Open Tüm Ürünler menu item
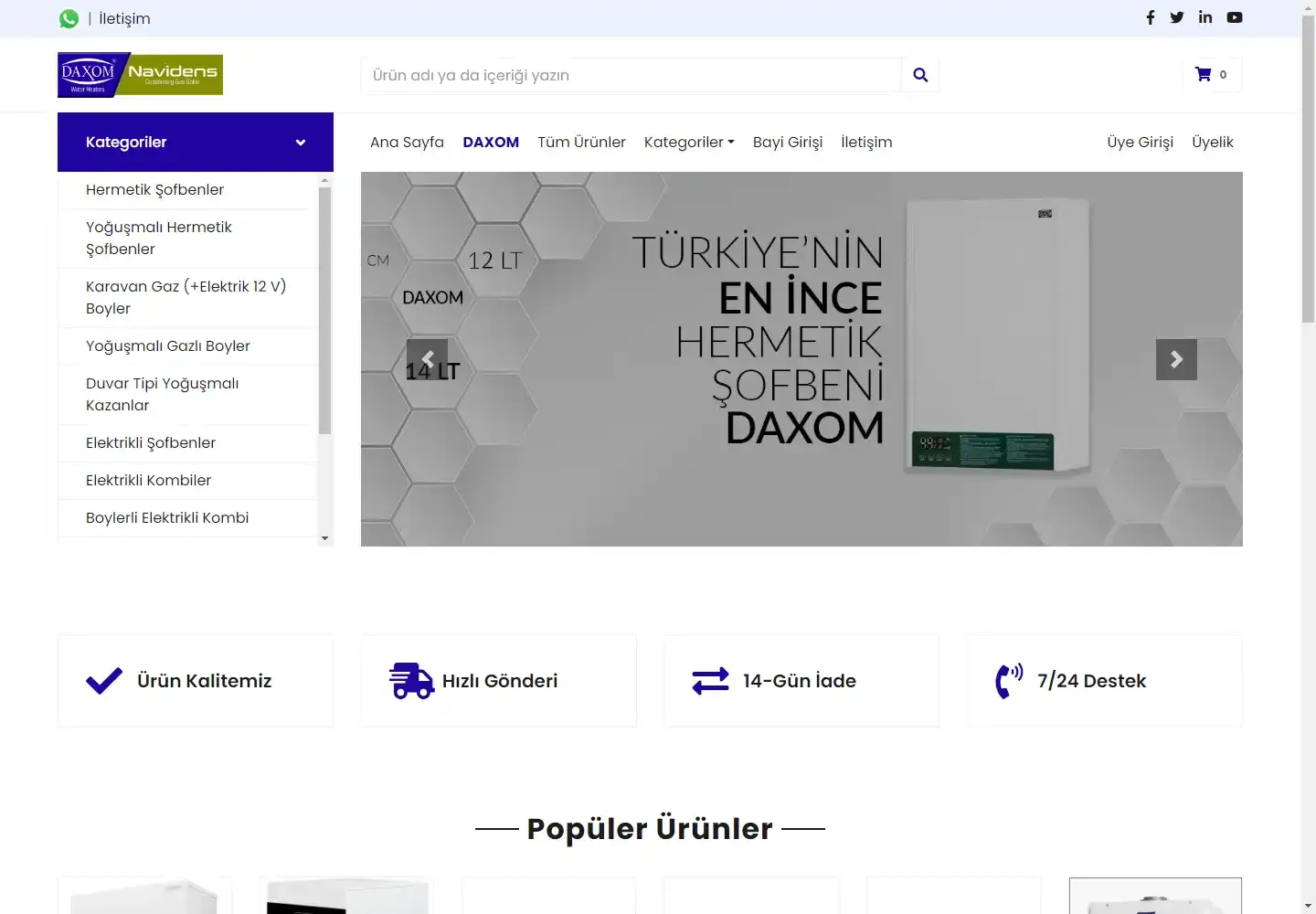The width and height of the screenshot is (1316, 914). (x=581, y=142)
